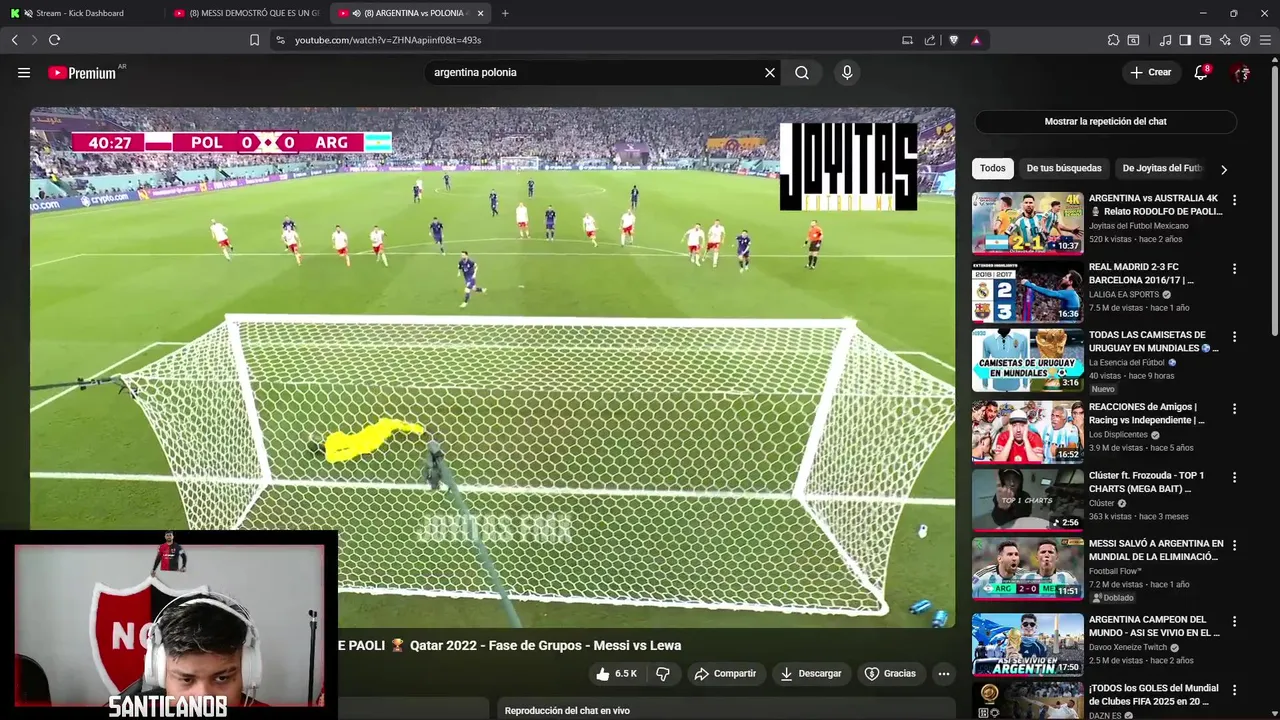
Task: Open options menu for TODAS LAS CAMISETAS DE URUGUAY
Action: (1234, 337)
